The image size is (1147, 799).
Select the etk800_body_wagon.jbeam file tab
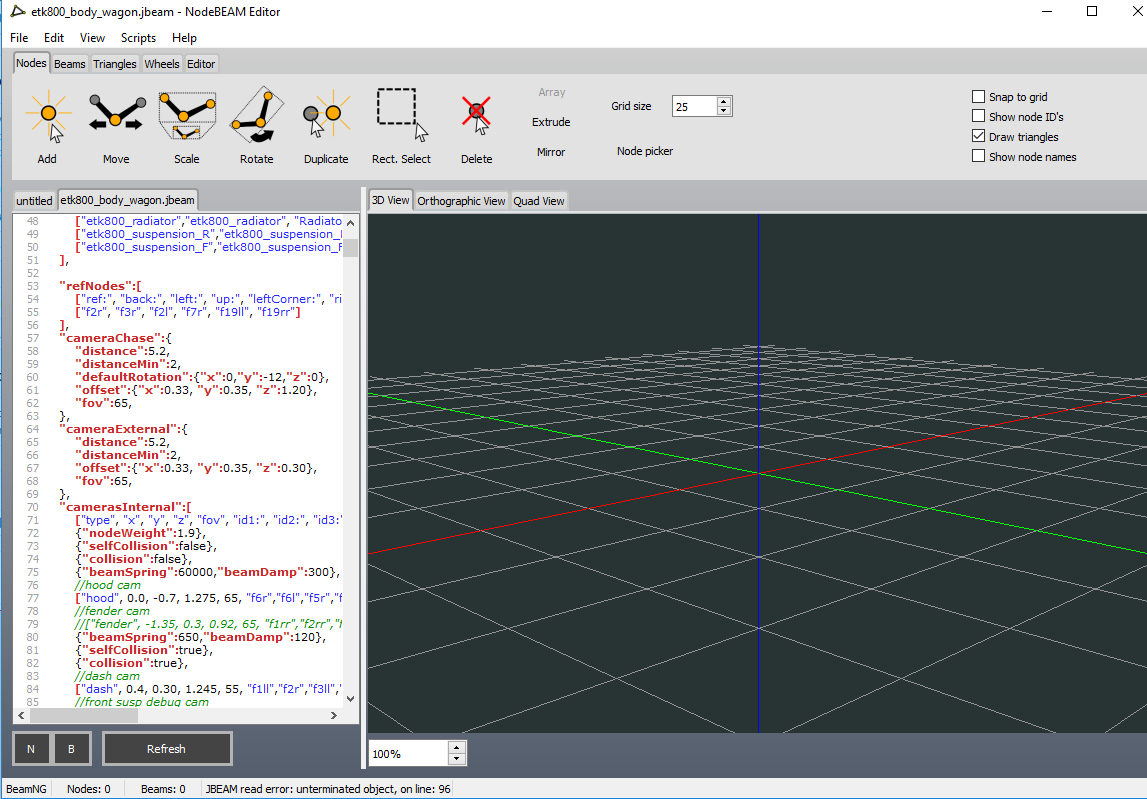pyautogui.click(x=127, y=200)
